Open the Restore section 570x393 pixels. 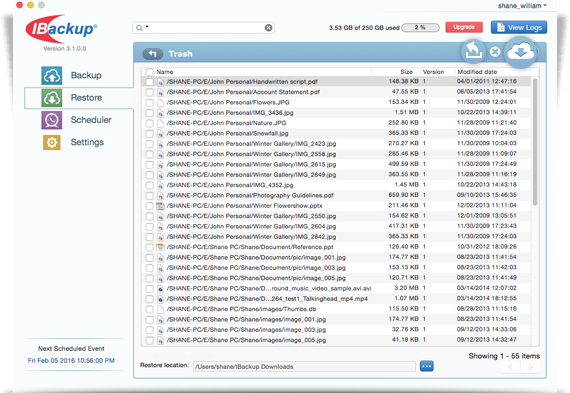tap(79, 98)
